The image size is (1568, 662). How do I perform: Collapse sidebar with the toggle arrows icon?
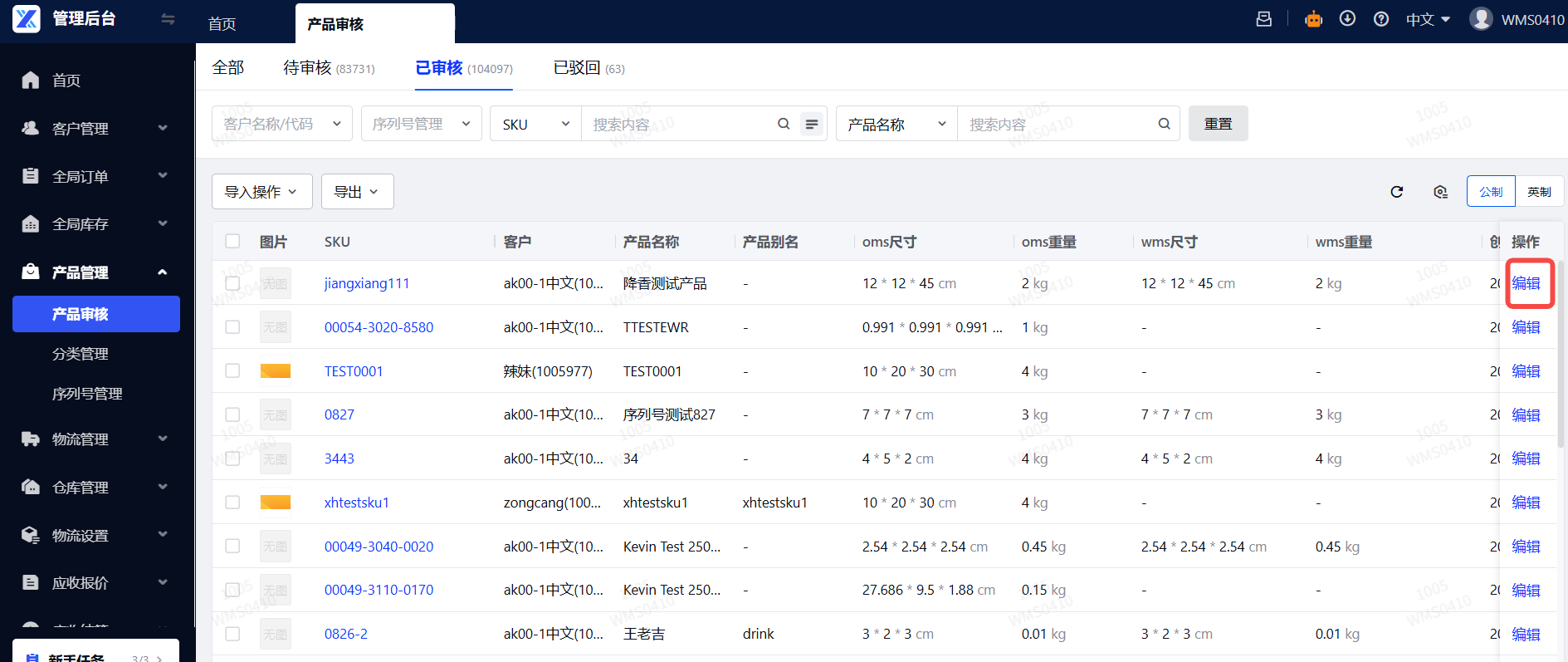tap(168, 18)
